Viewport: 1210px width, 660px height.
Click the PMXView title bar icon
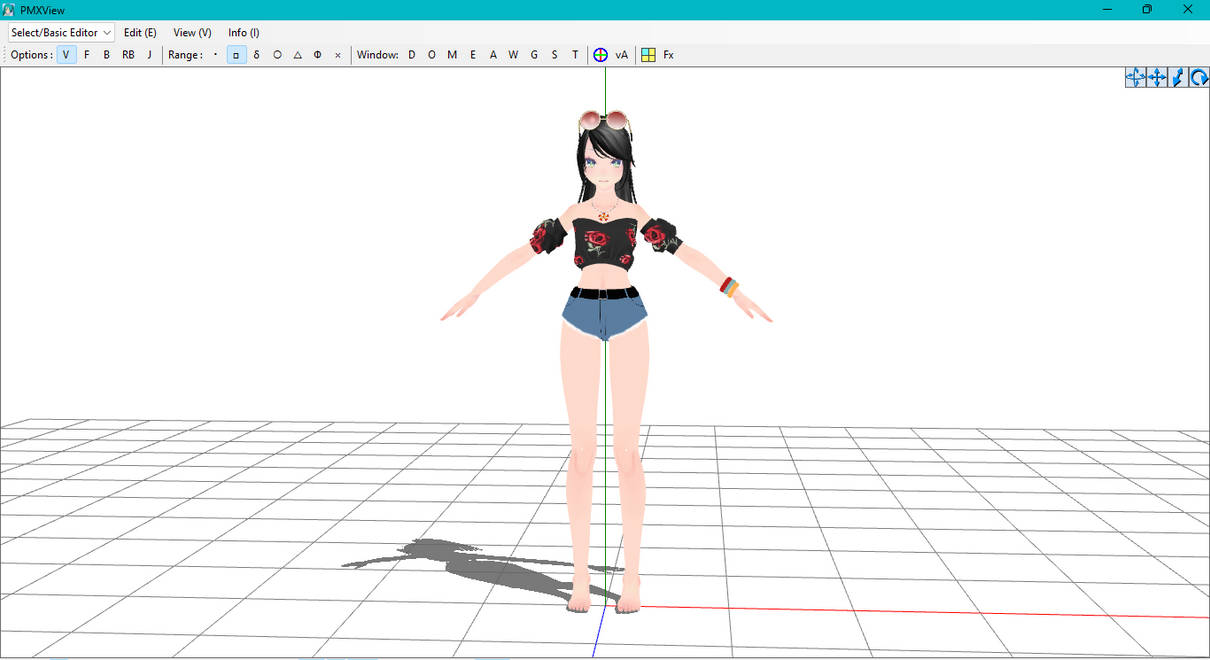click(9, 9)
